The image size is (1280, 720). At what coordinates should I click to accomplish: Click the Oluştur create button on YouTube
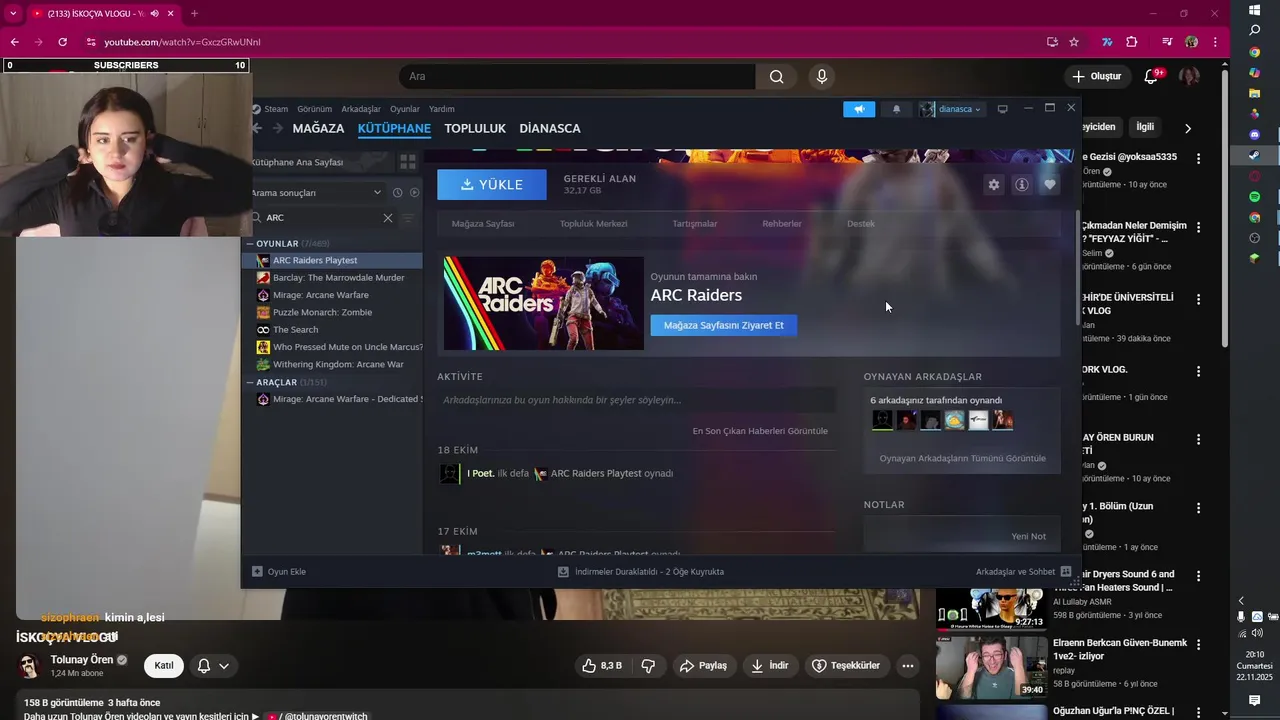[x=1097, y=76]
